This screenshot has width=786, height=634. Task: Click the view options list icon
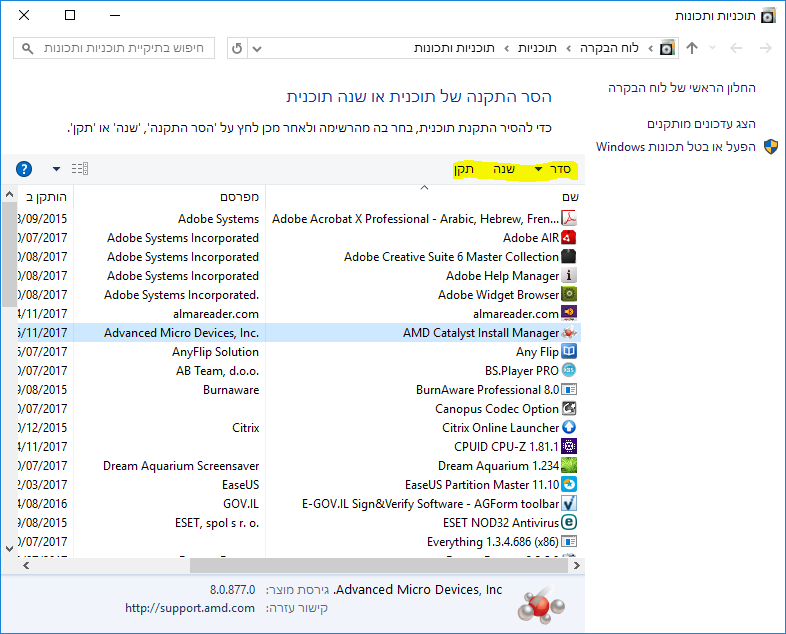(x=80, y=168)
